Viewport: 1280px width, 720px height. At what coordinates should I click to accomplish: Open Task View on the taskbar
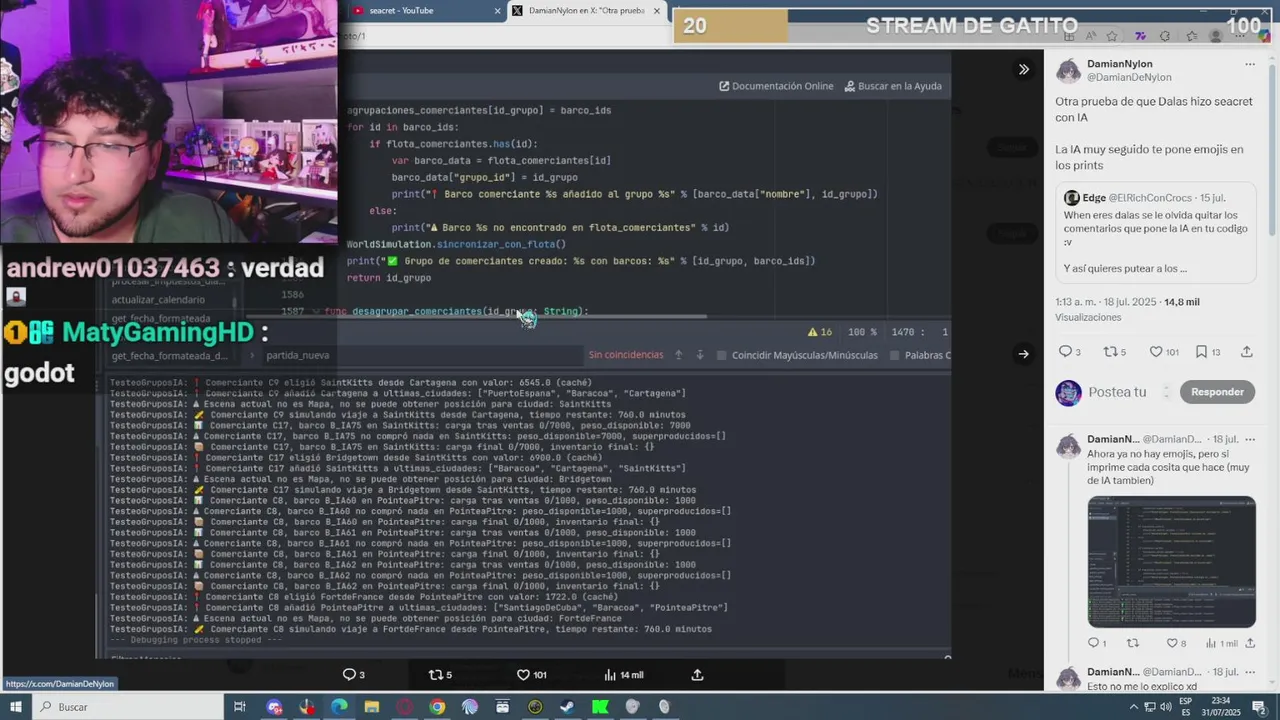(240, 707)
